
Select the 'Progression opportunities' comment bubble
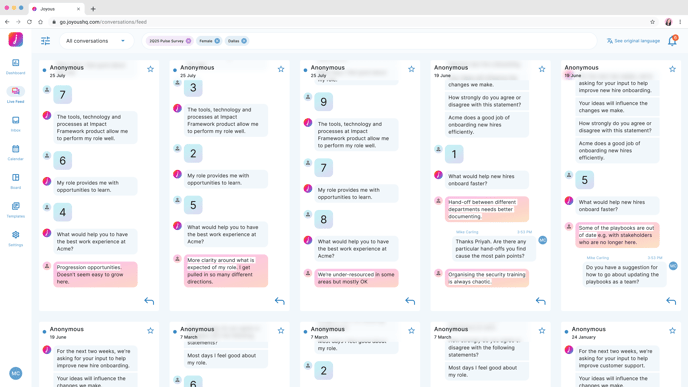95,274
